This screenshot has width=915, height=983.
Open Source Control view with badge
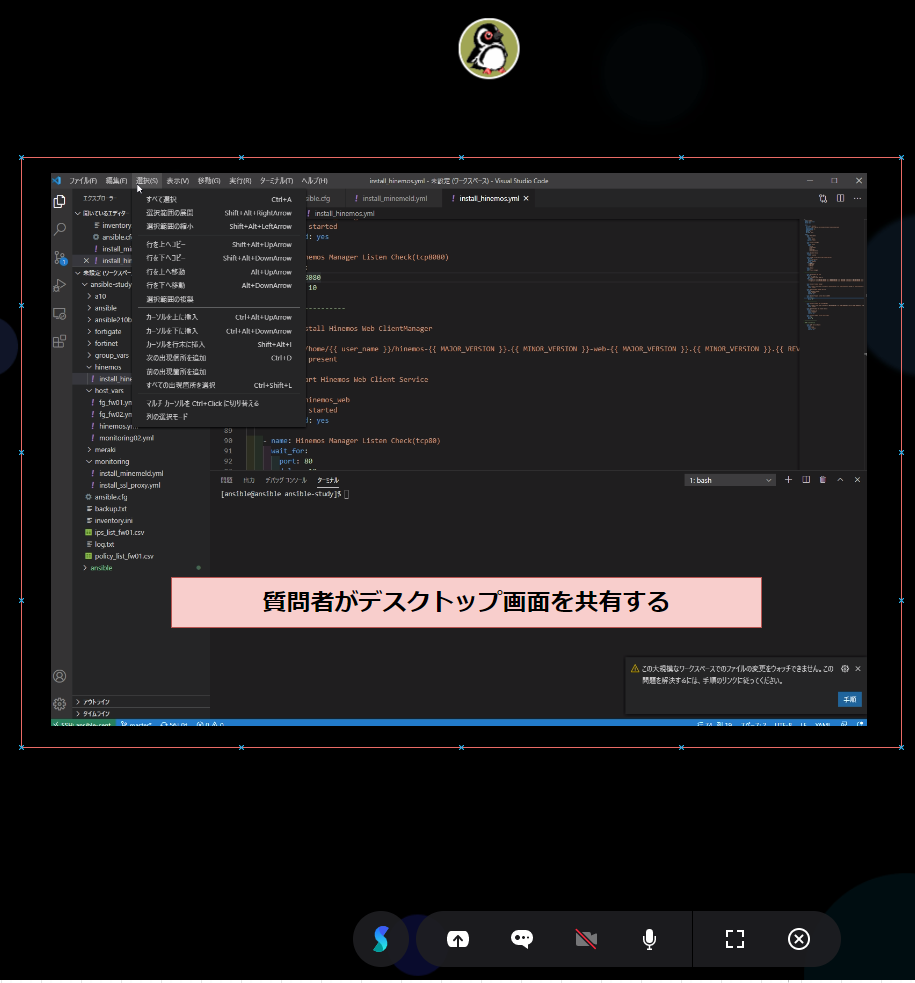(x=60, y=258)
